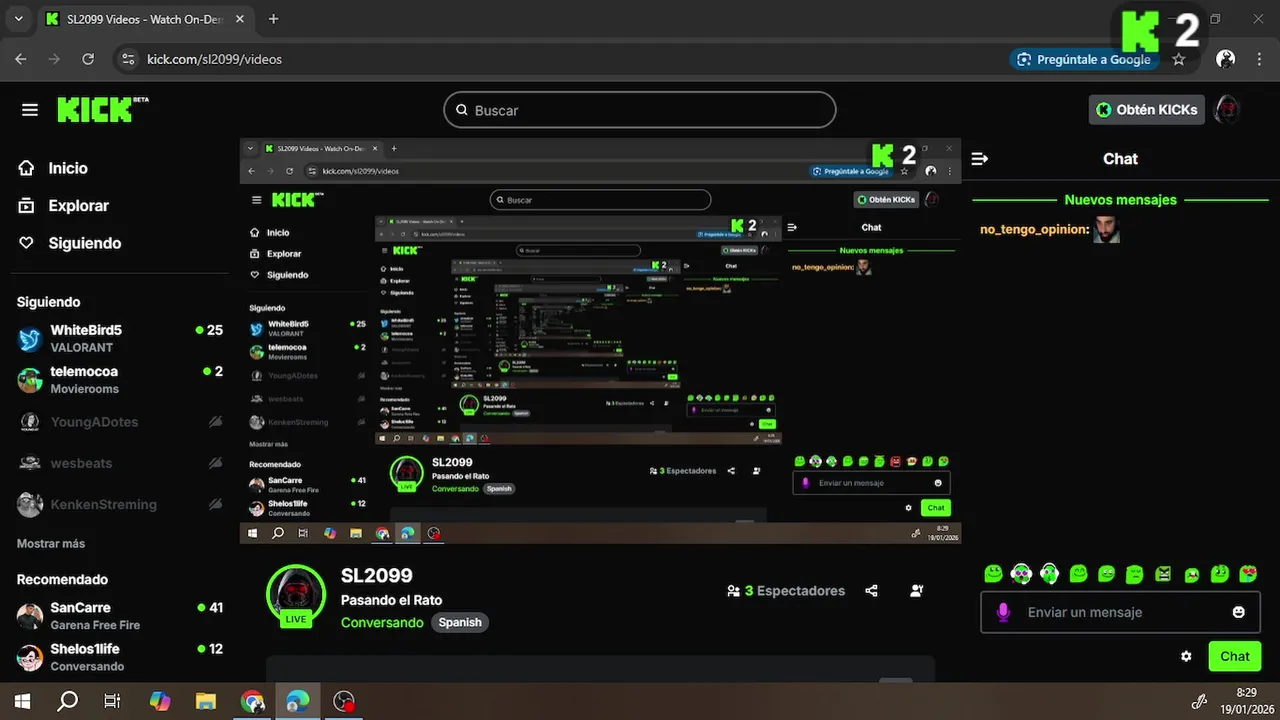Viewport: 1280px width, 720px height.
Task: Go back in the browser
Action: coord(21,59)
